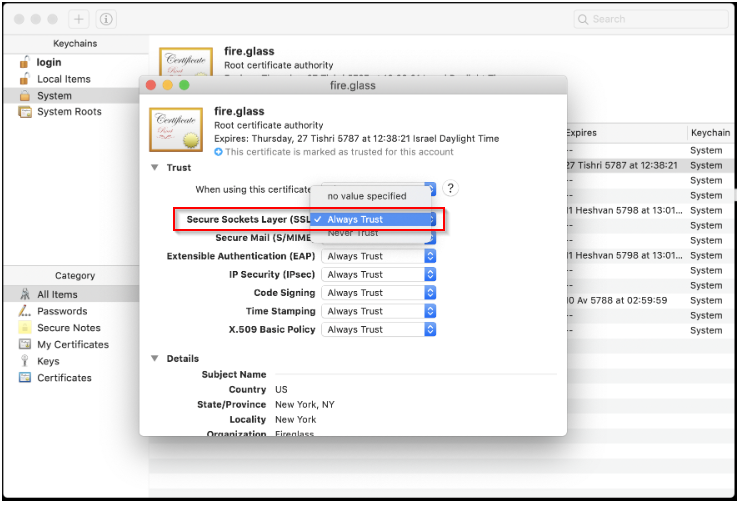Open the X.509 Basic Policy dropdown
742x508 pixels.
tap(379, 329)
